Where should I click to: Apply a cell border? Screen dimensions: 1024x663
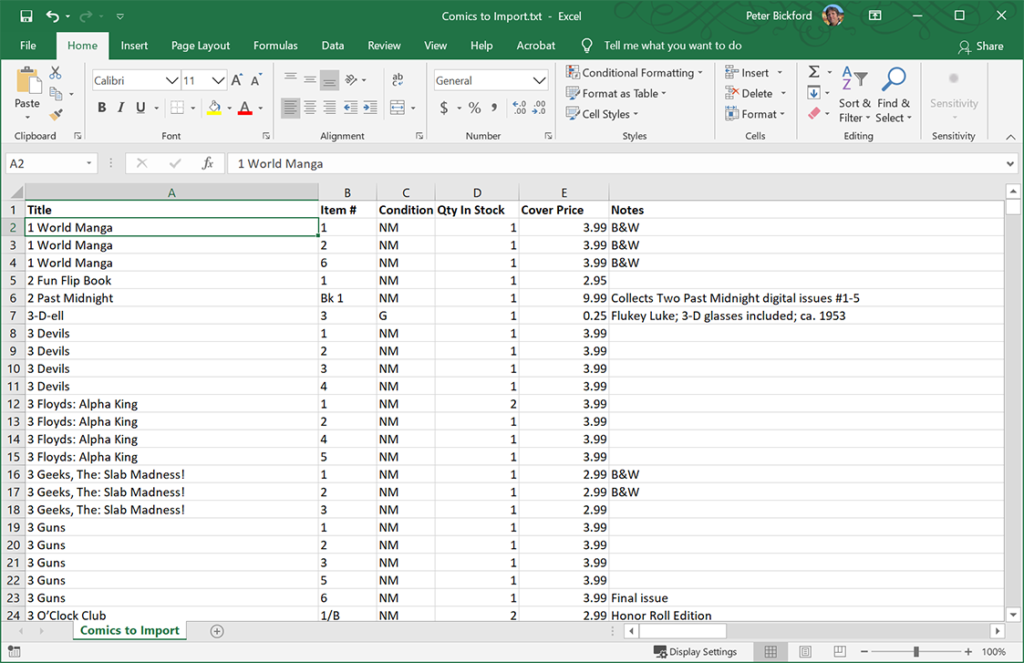click(x=177, y=108)
